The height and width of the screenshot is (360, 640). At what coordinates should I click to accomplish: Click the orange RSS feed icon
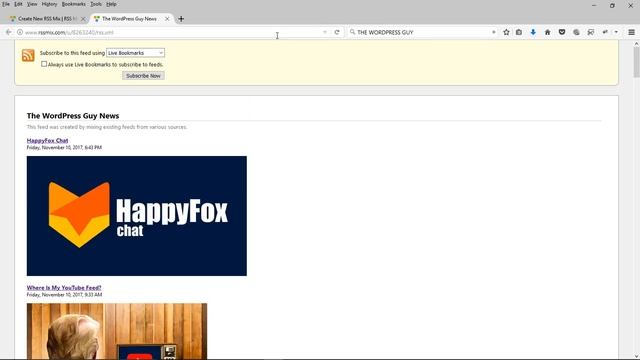(28, 55)
